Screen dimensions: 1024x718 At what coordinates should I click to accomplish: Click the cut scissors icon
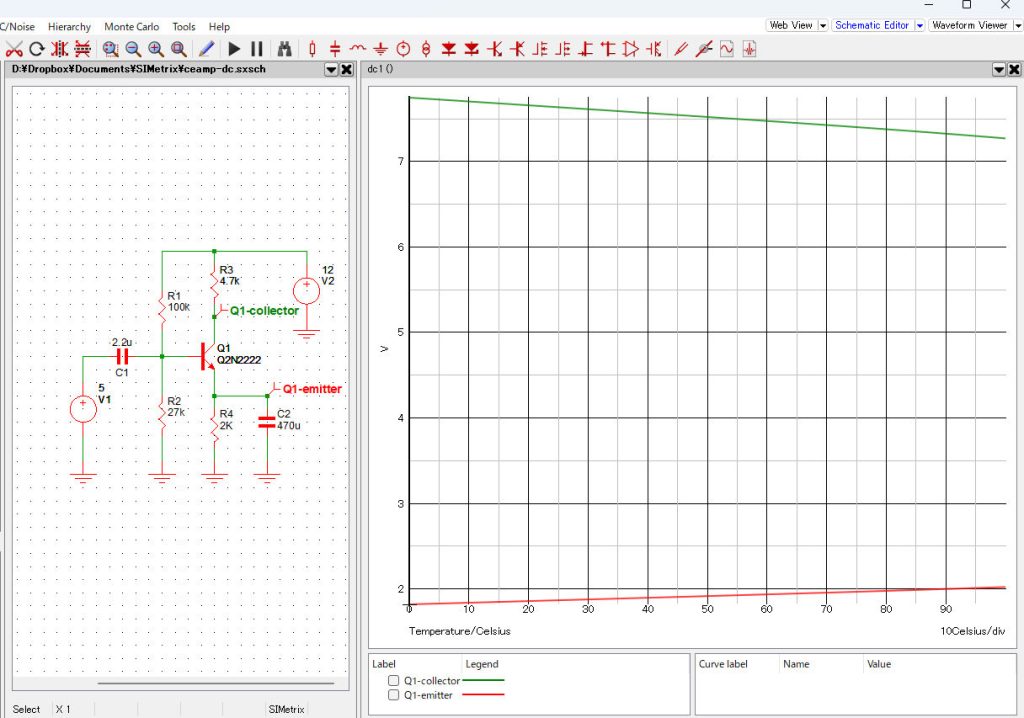[14, 48]
